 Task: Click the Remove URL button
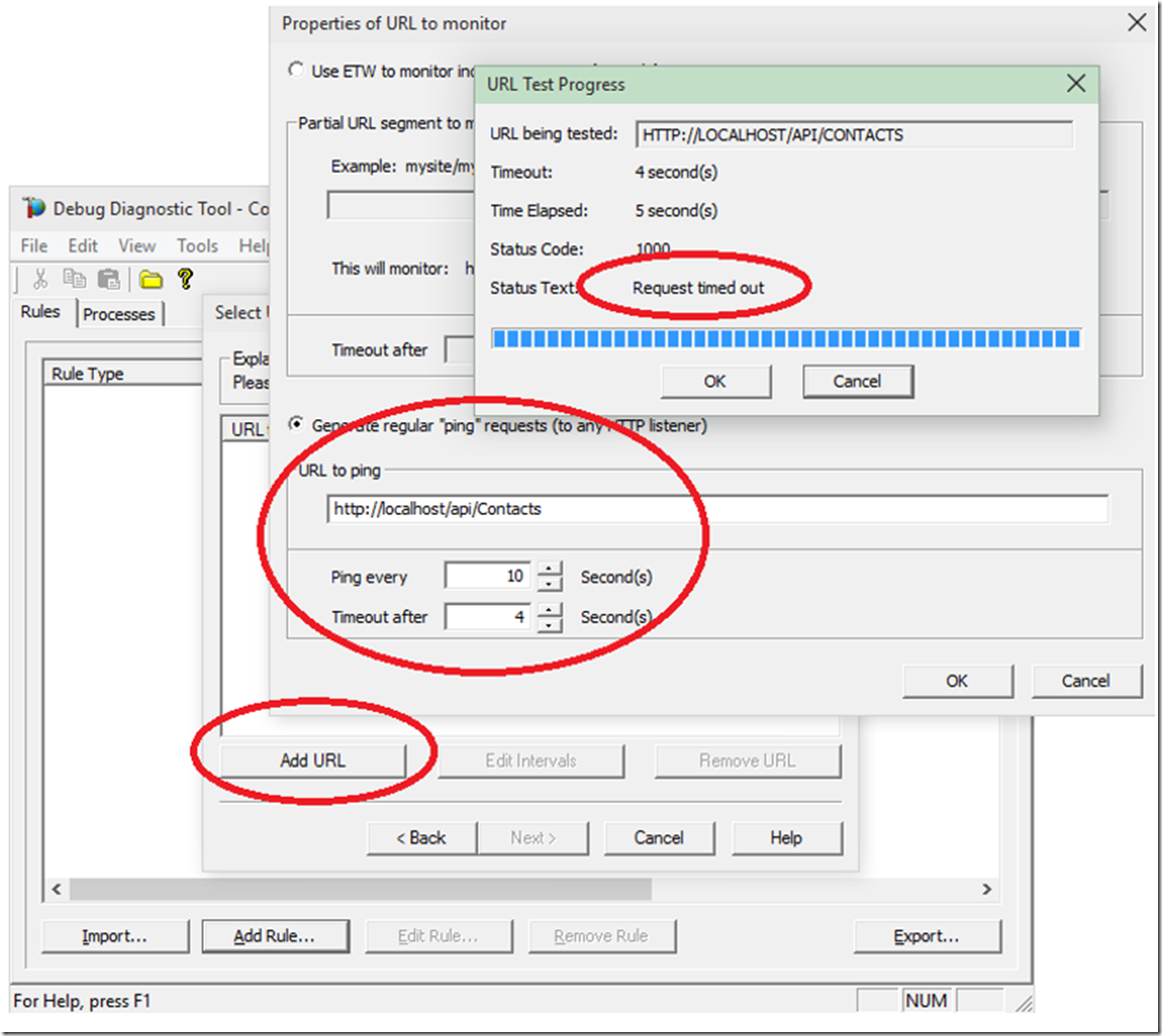click(x=748, y=760)
